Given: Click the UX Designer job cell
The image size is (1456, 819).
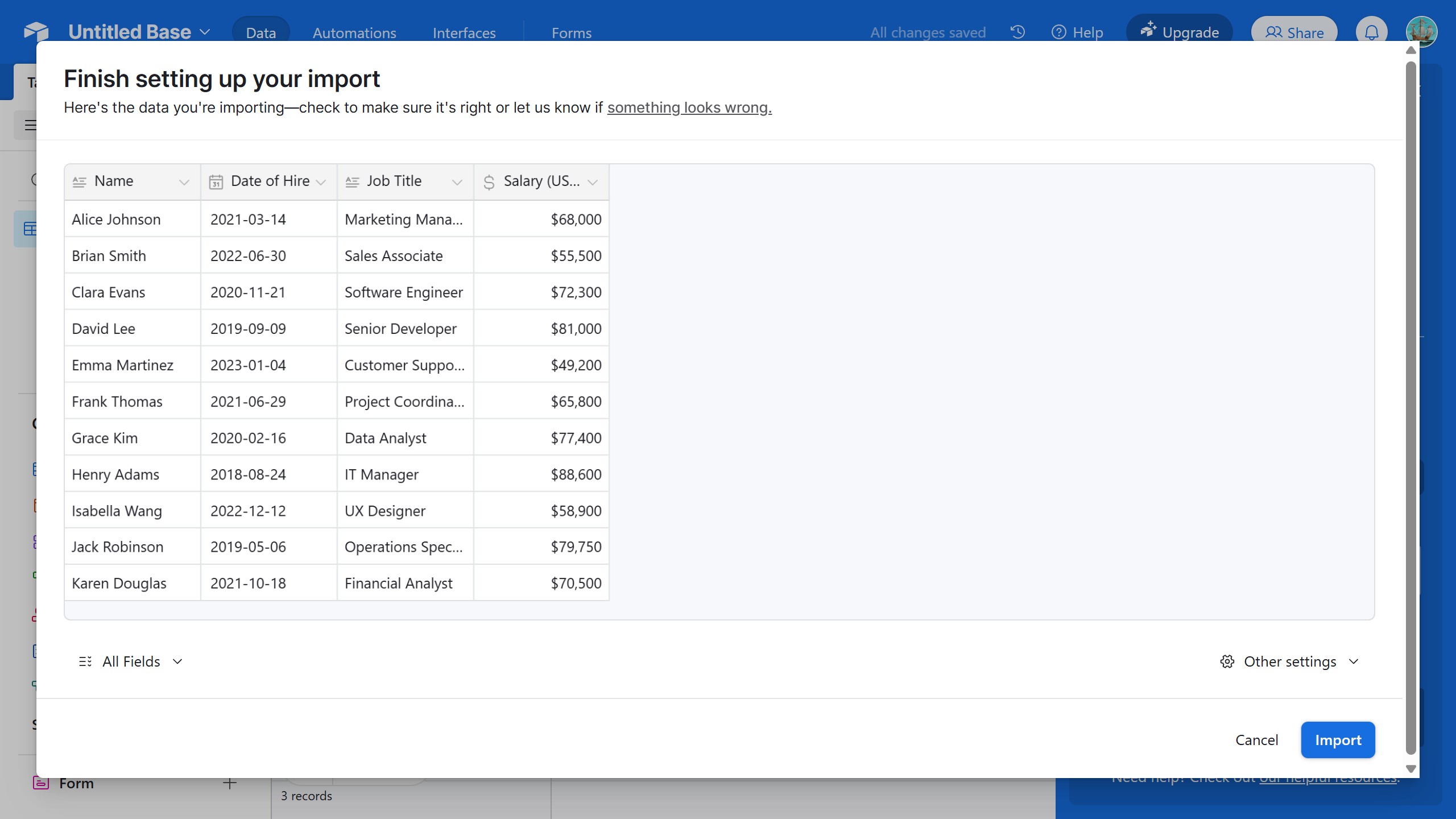Looking at the screenshot, I should tap(406, 510).
